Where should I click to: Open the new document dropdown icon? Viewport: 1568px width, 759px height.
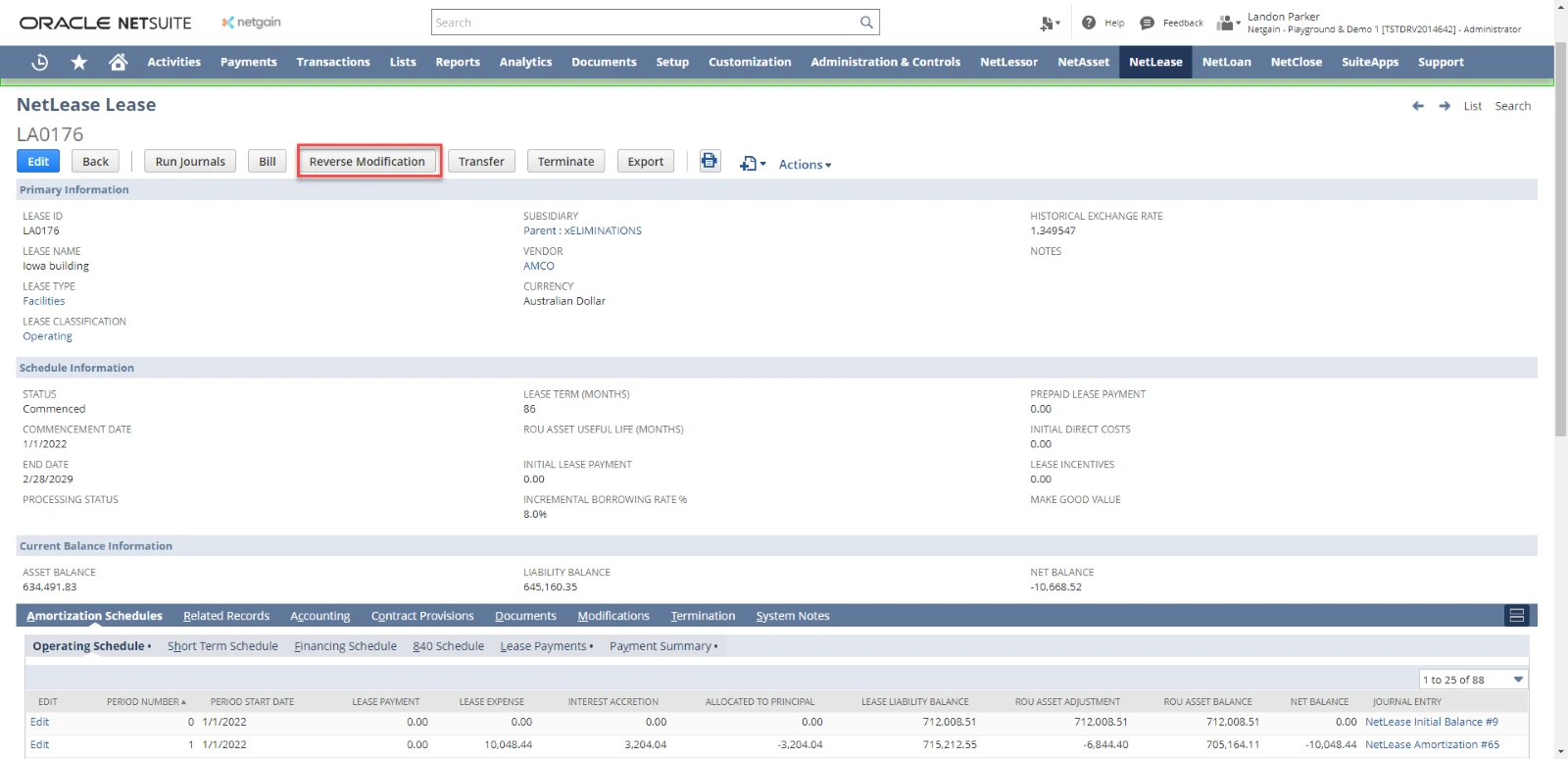[753, 164]
